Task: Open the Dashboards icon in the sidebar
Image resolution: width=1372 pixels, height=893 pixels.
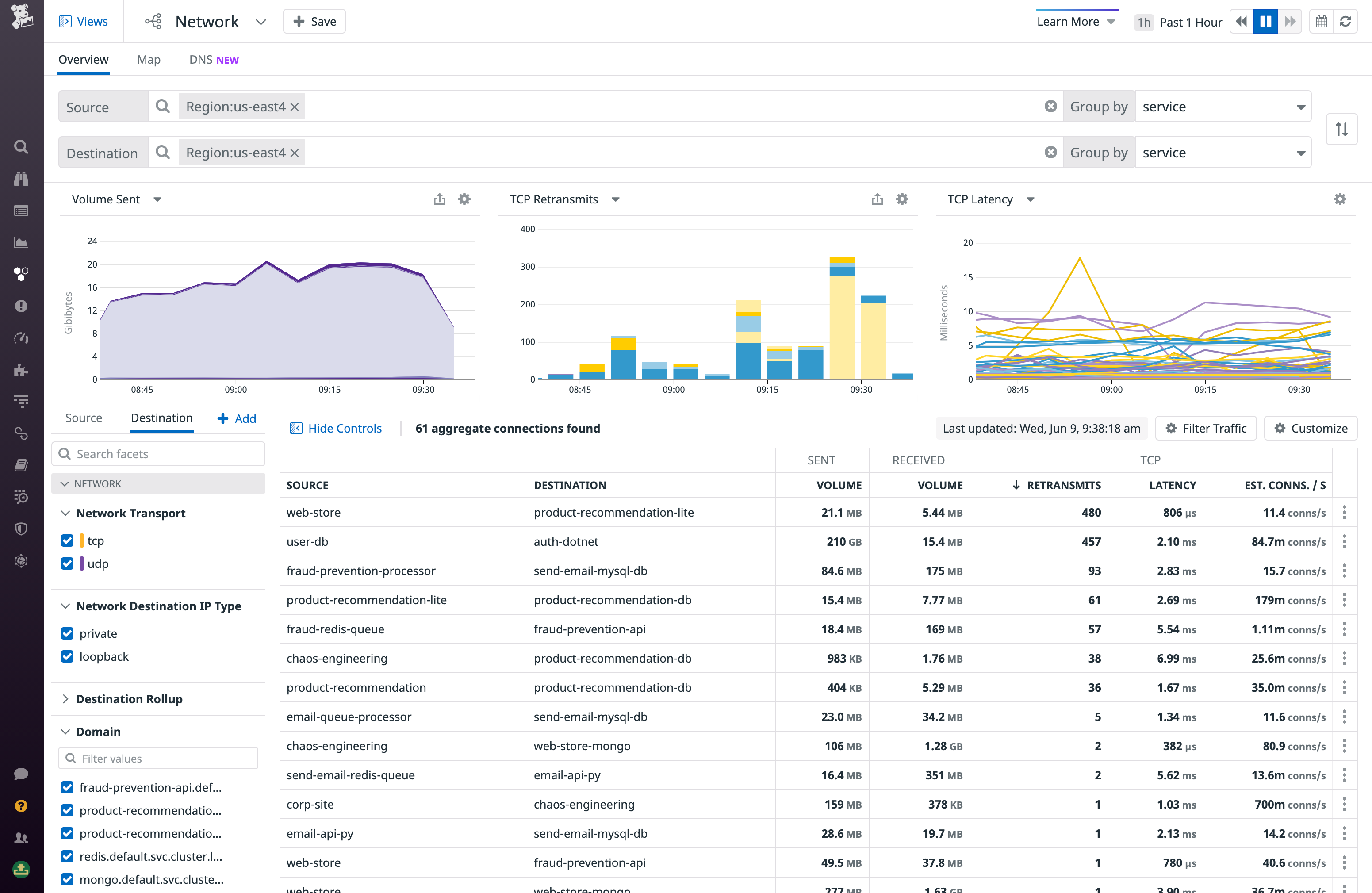Action: point(21,211)
